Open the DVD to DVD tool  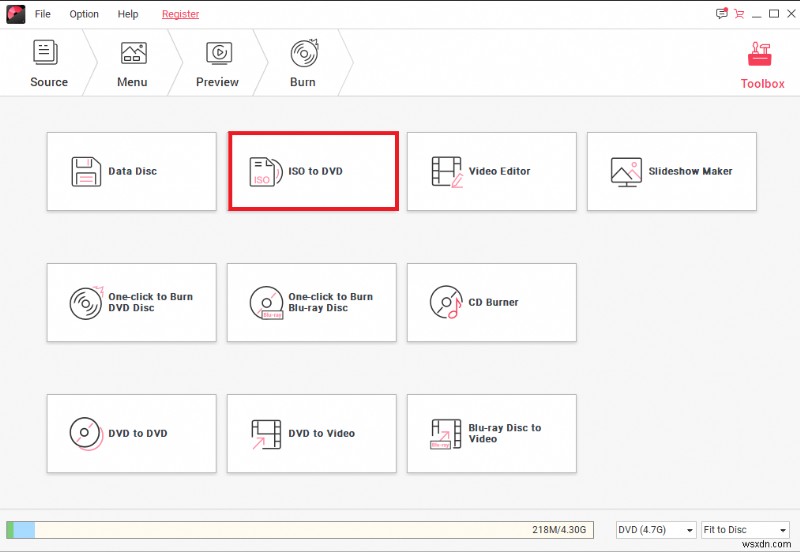132,434
